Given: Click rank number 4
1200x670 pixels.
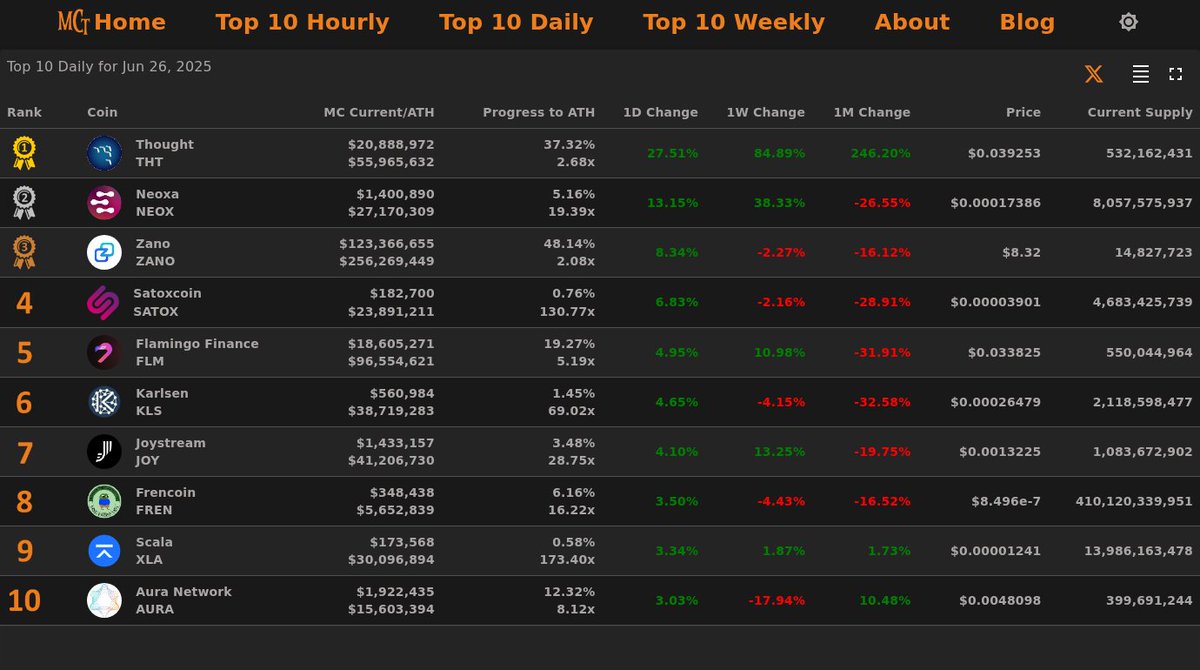Looking at the screenshot, I should [24, 303].
